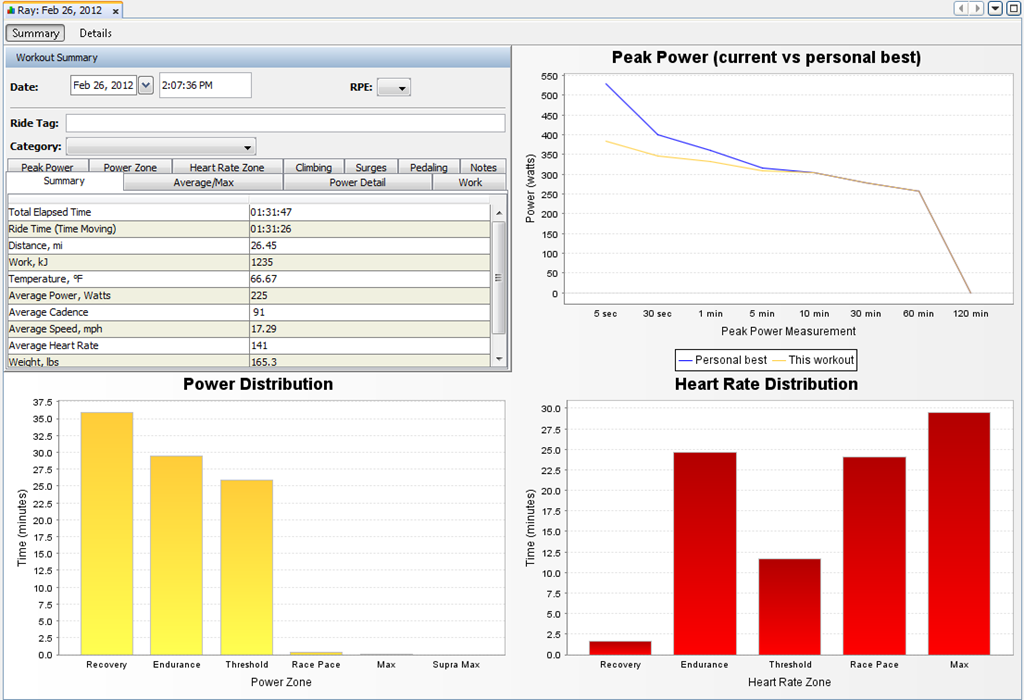
Task: Open the document list dropdown icon
Action: pos(995,8)
